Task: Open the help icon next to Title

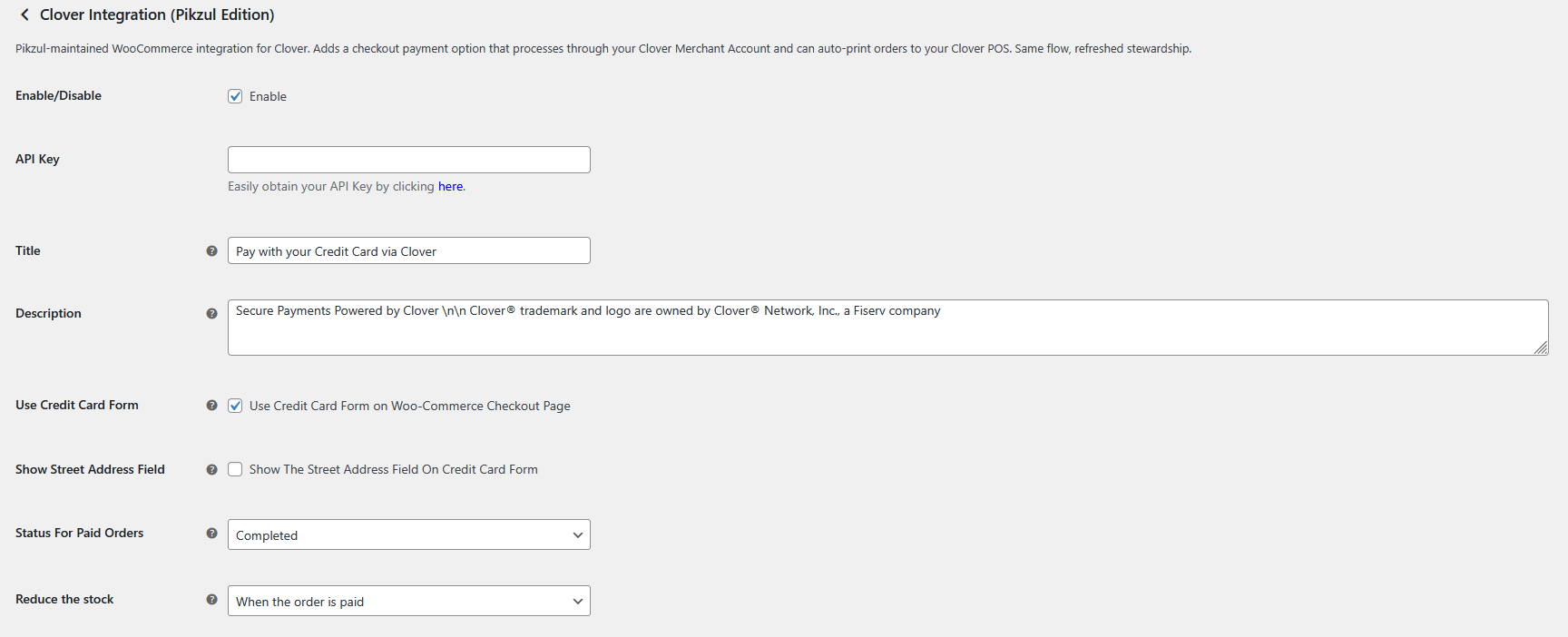Action: coord(211,250)
